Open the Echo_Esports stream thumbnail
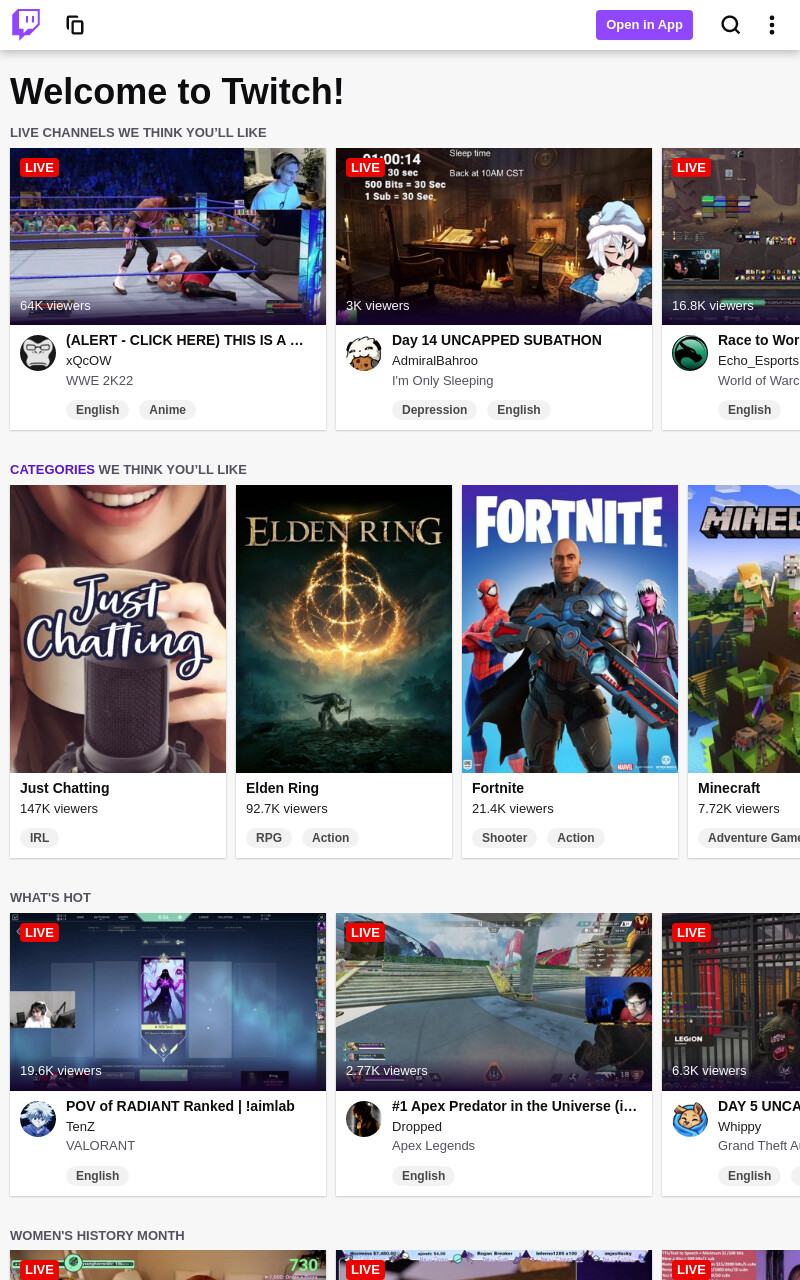Viewport: 800px width, 1280px height. click(731, 237)
